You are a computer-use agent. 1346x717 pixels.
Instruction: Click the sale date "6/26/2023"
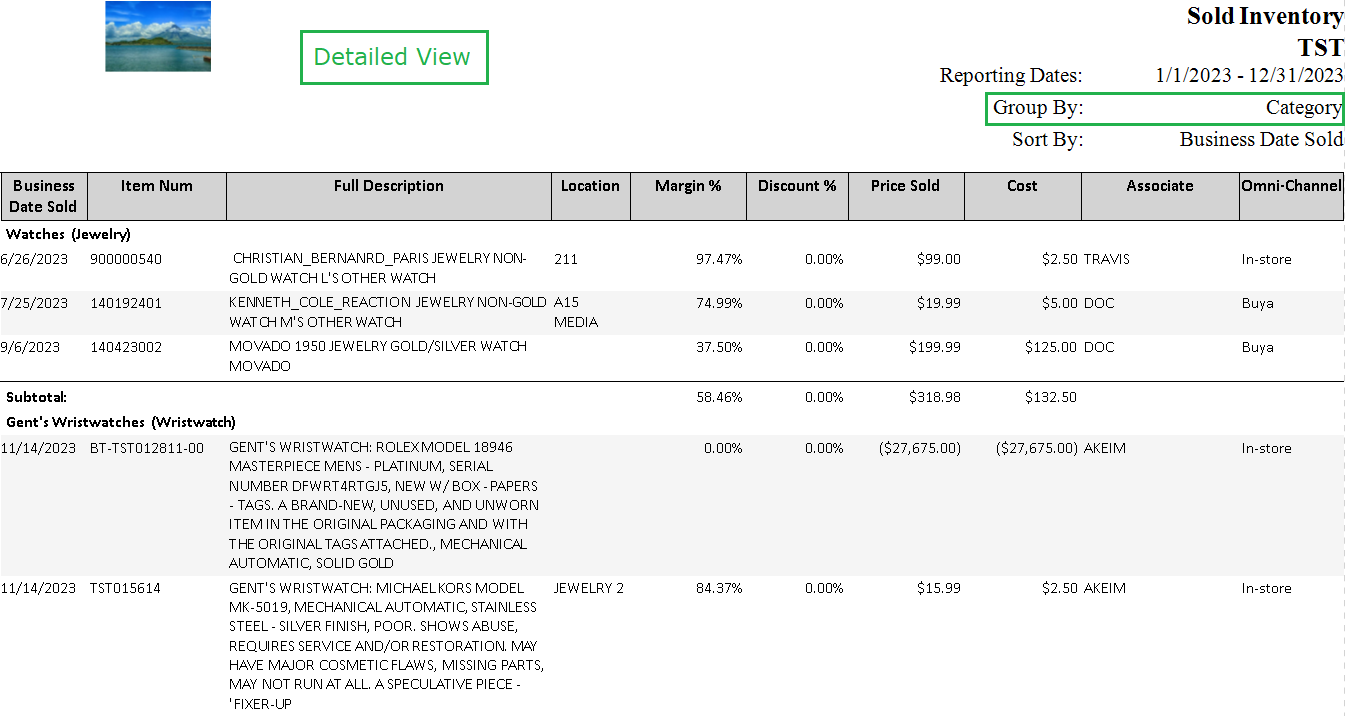click(x=34, y=259)
